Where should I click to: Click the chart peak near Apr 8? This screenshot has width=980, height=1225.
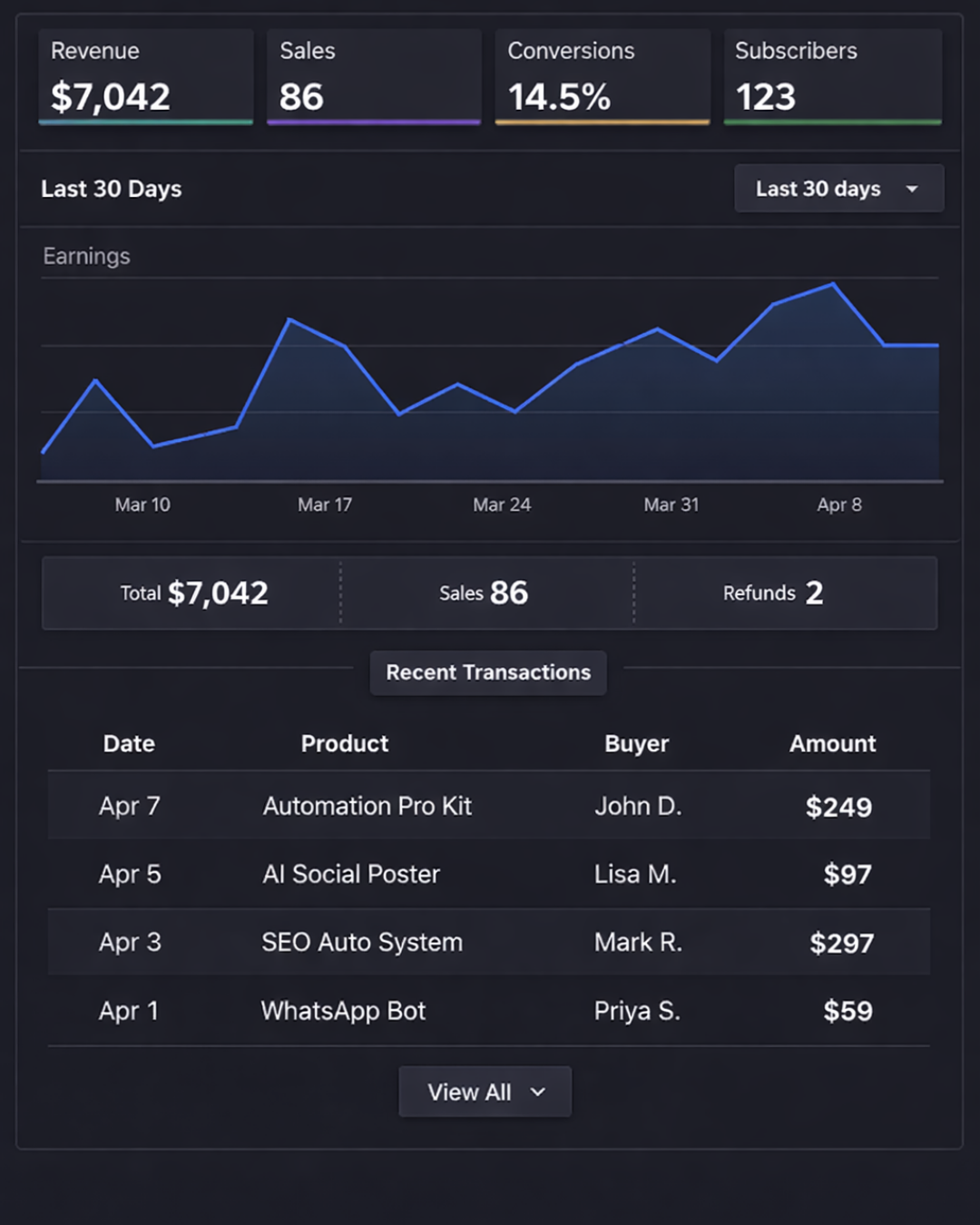833,285
